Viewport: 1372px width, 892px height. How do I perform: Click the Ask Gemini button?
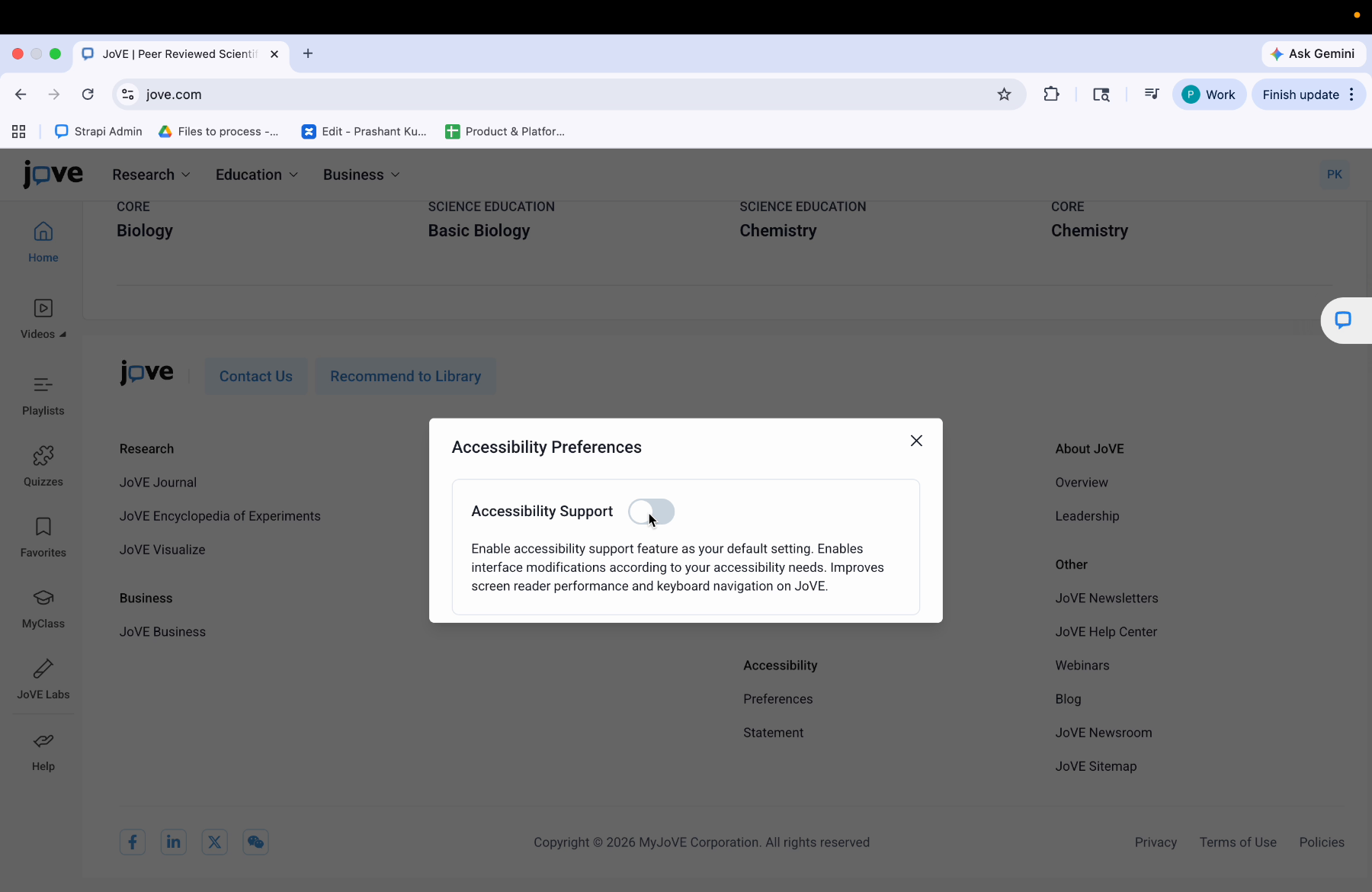click(x=1313, y=54)
